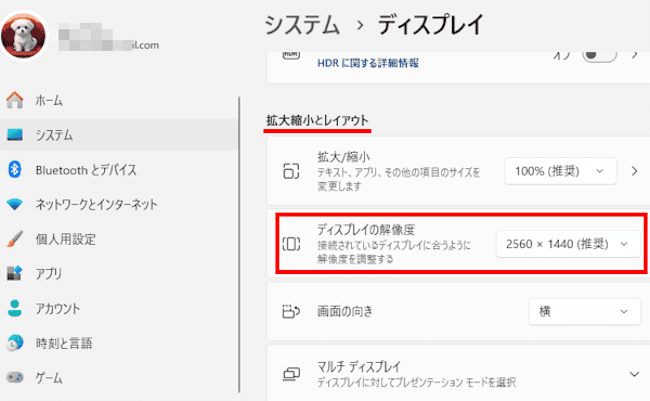Click the 拡大縮小とレイアウト section heading
The height and width of the screenshot is (401, 650).
(317, 120)
